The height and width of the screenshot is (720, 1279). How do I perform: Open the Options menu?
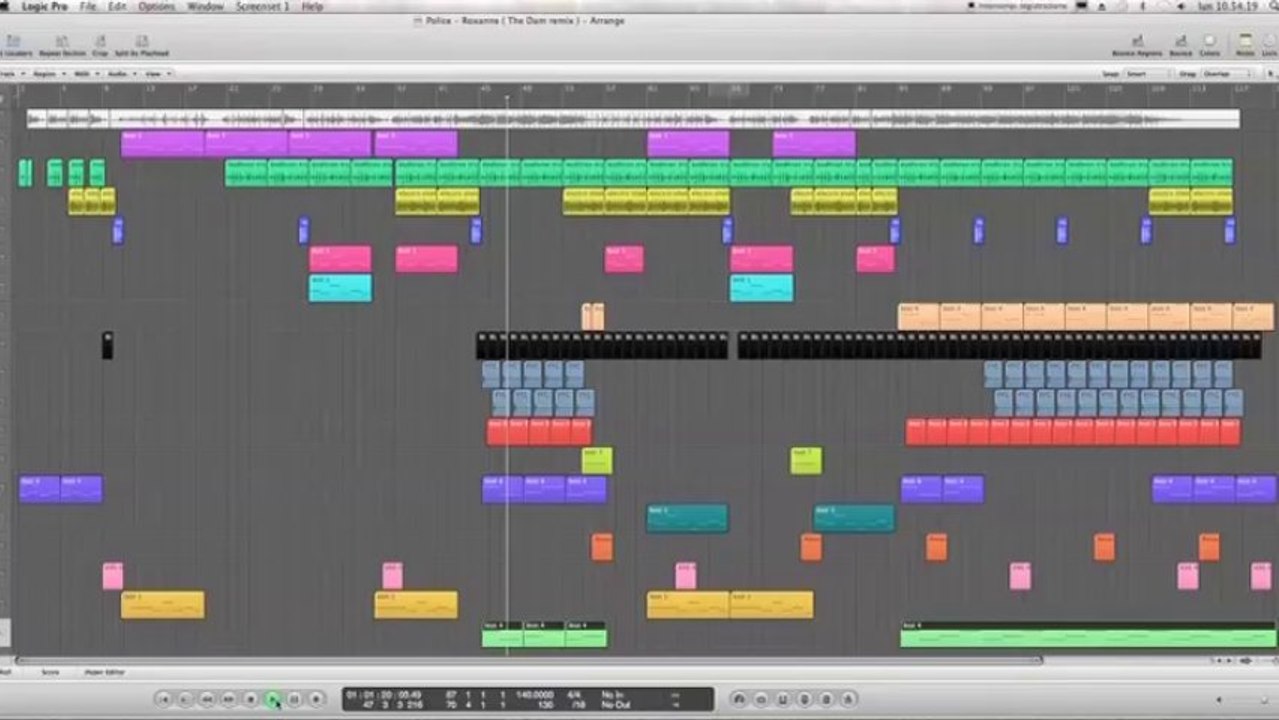pyautogui.click(x=156, y=6)
